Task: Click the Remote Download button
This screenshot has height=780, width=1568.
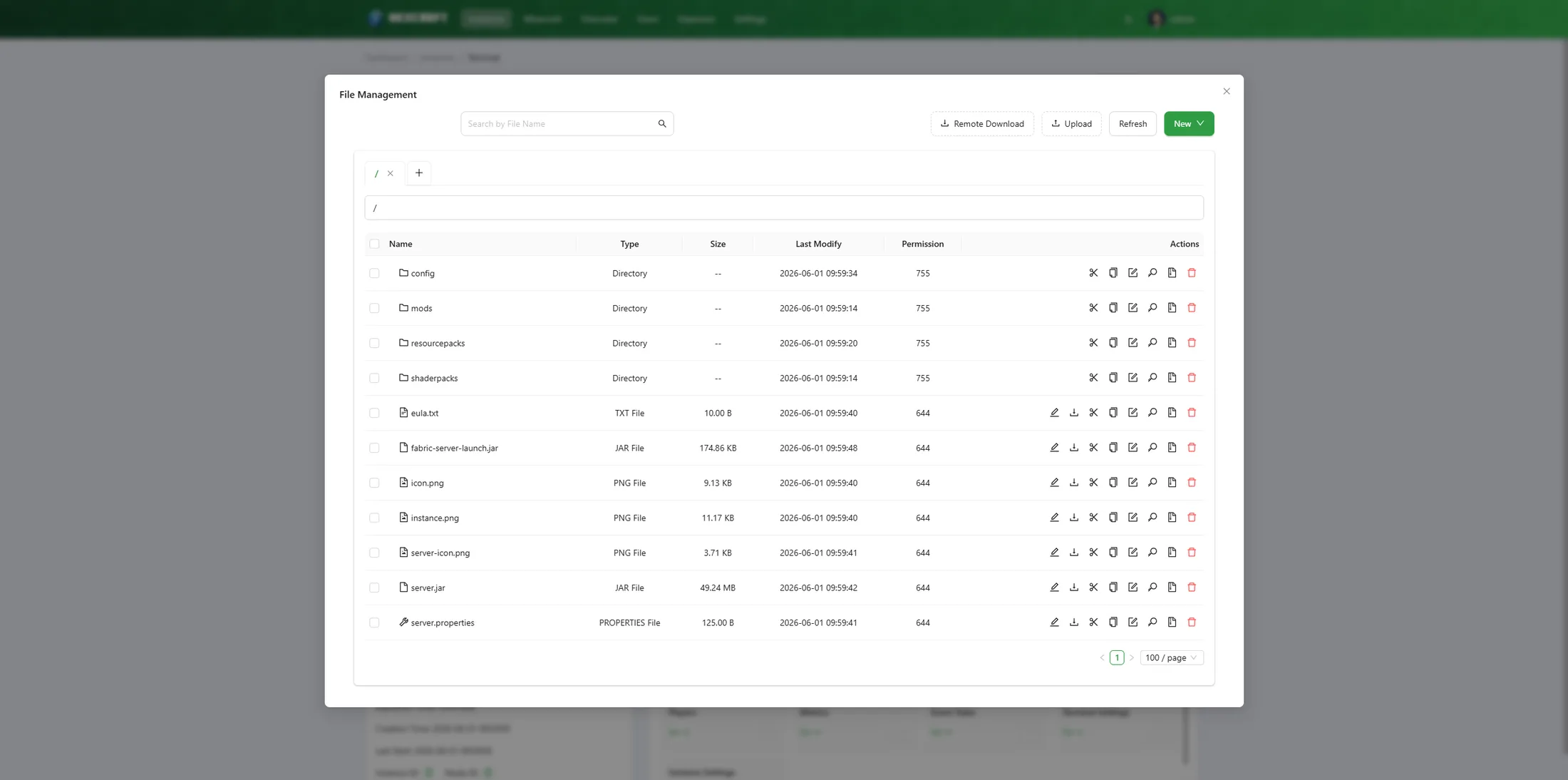Action: pos(982,124)
